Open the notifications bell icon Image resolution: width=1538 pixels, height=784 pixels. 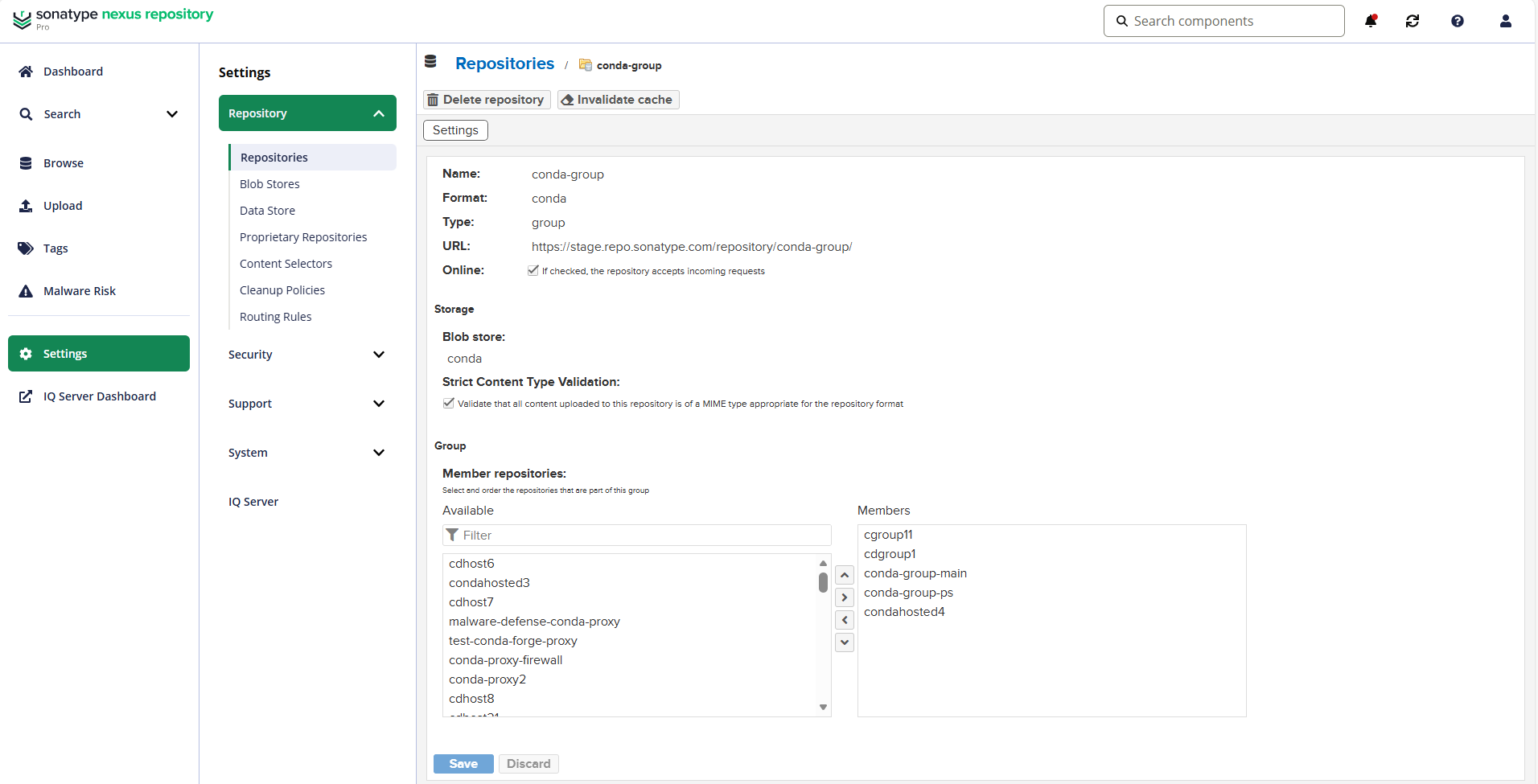tap(1371, 21)
